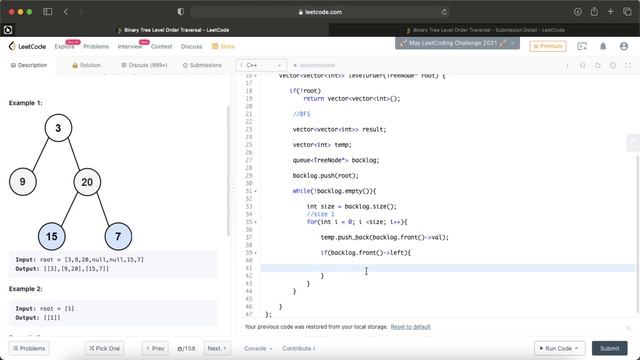Click Reset to default link
This screenshot has width=640, height=360.
pyautogui.click(x=411, y=327)
